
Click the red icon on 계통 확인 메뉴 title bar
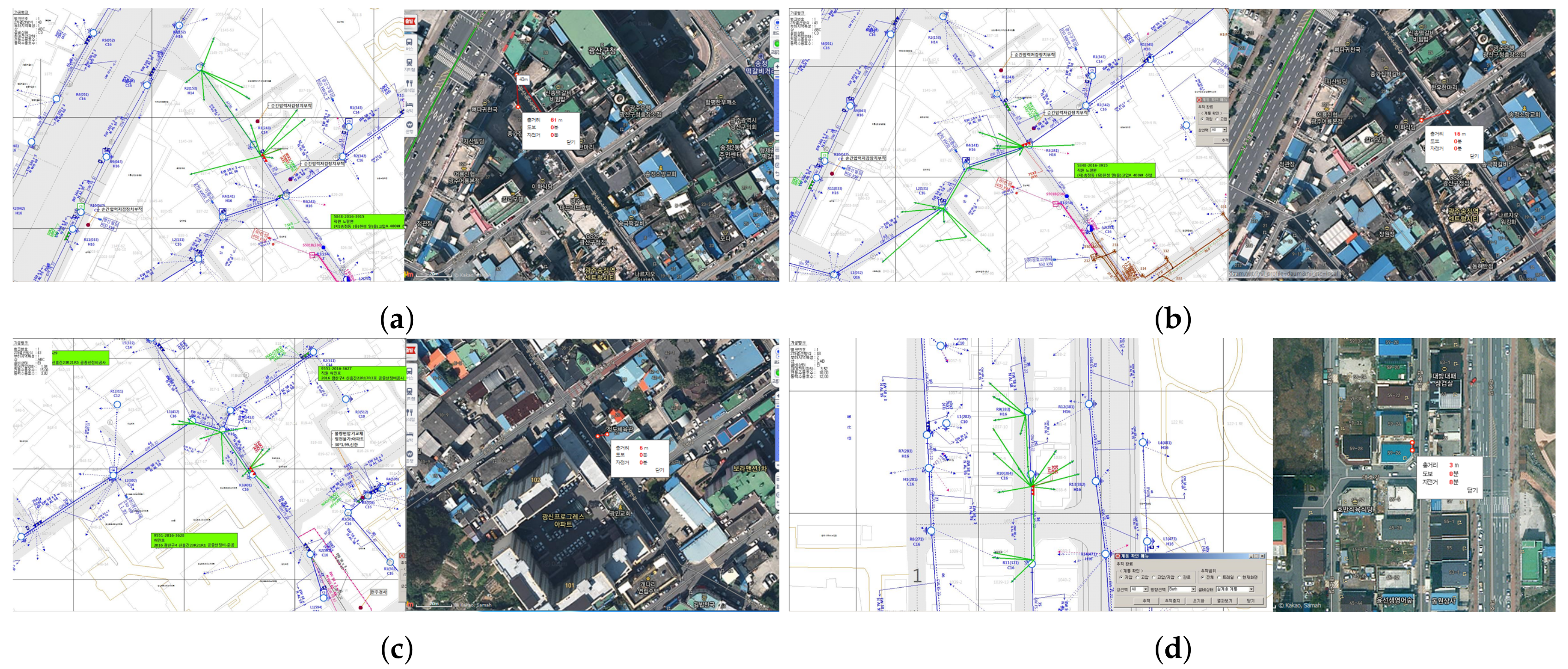coord(1118,556)
